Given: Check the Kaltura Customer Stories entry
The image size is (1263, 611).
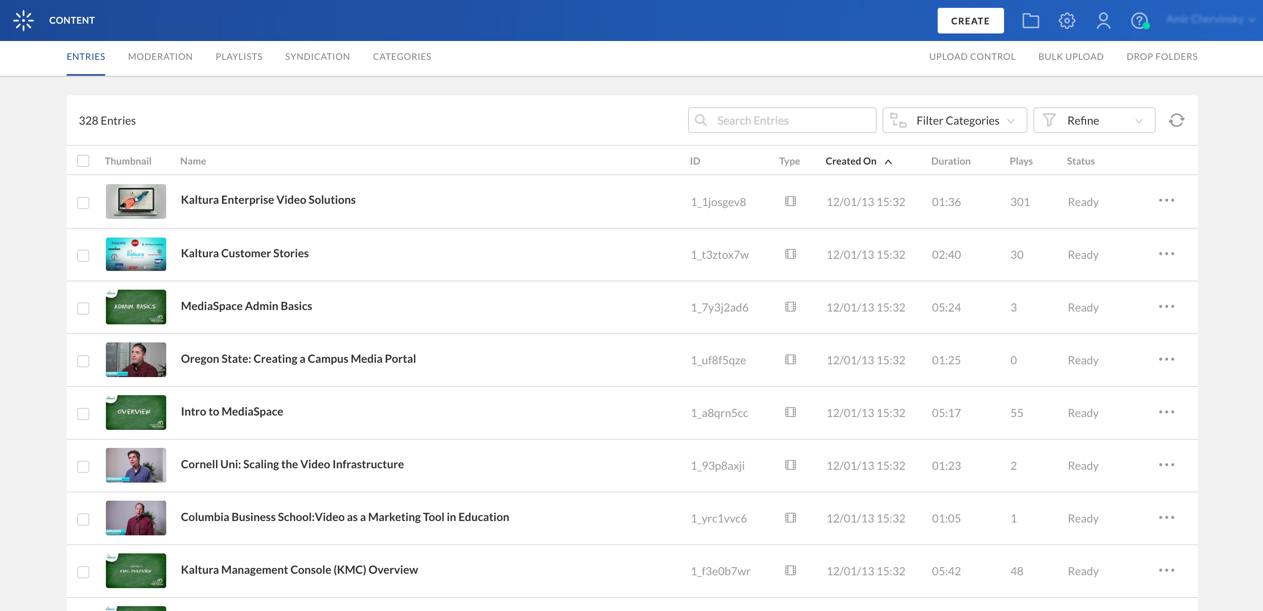Looking at the screenshot, I should 83,256.
